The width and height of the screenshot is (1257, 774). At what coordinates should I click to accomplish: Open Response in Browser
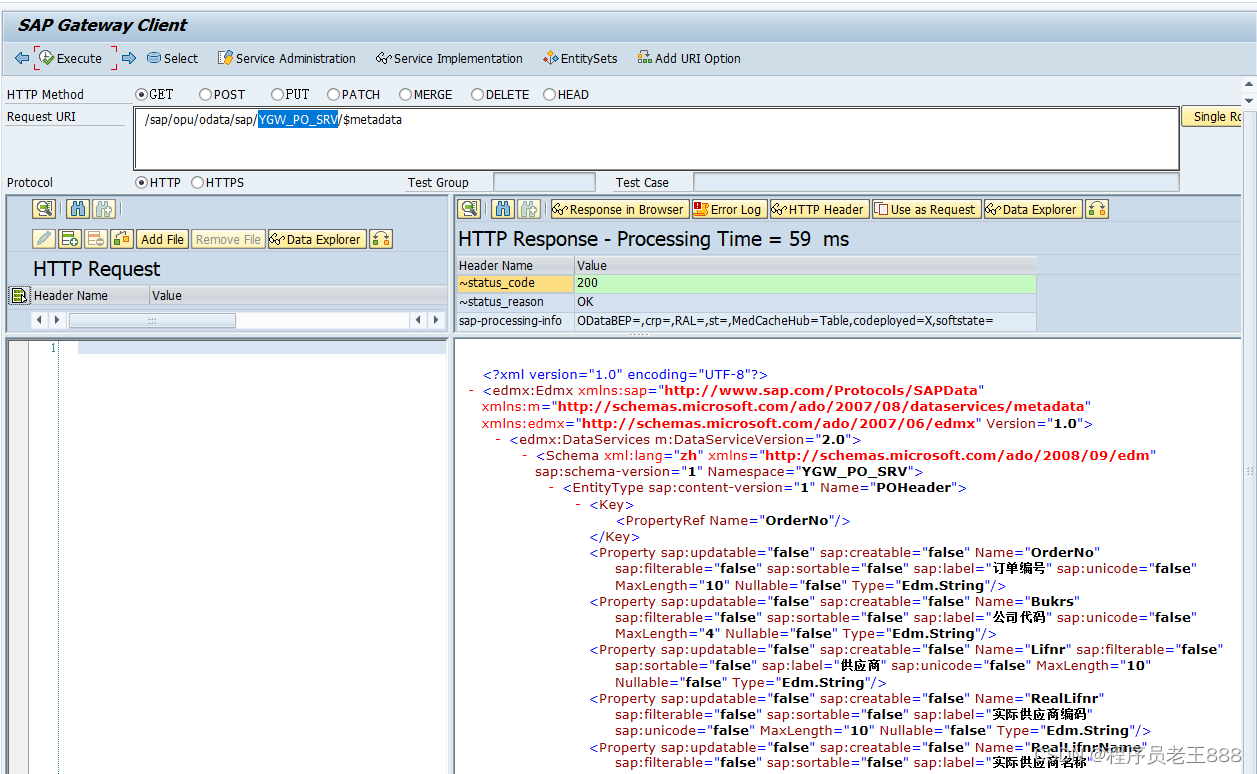point(618,209)
